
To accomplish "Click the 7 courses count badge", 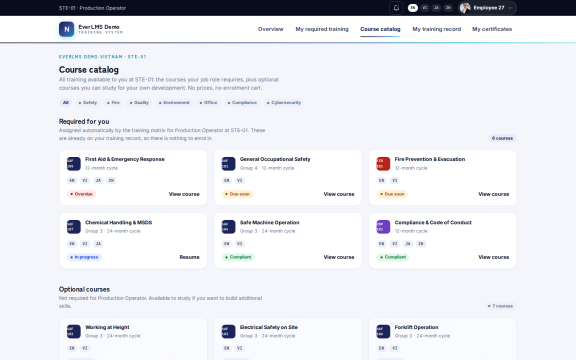I will point(500,306).
